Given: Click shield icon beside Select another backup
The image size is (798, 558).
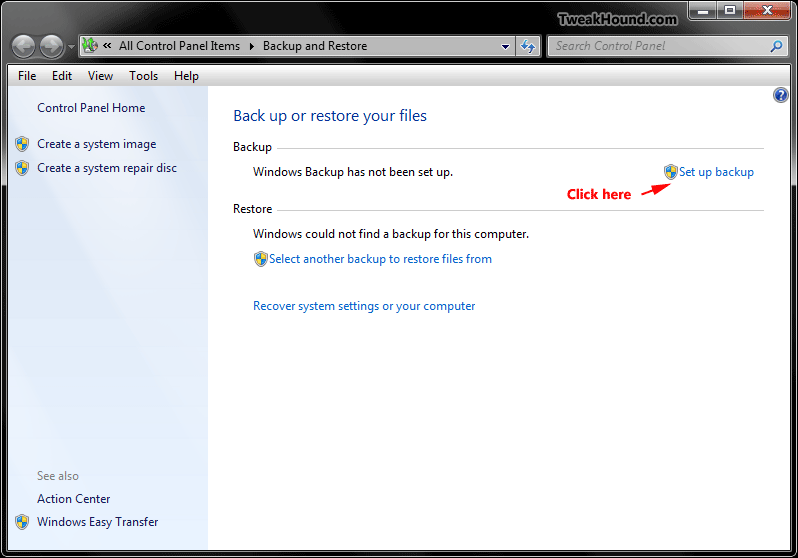Looking at the screenshot, I should (x=261, y=259).
